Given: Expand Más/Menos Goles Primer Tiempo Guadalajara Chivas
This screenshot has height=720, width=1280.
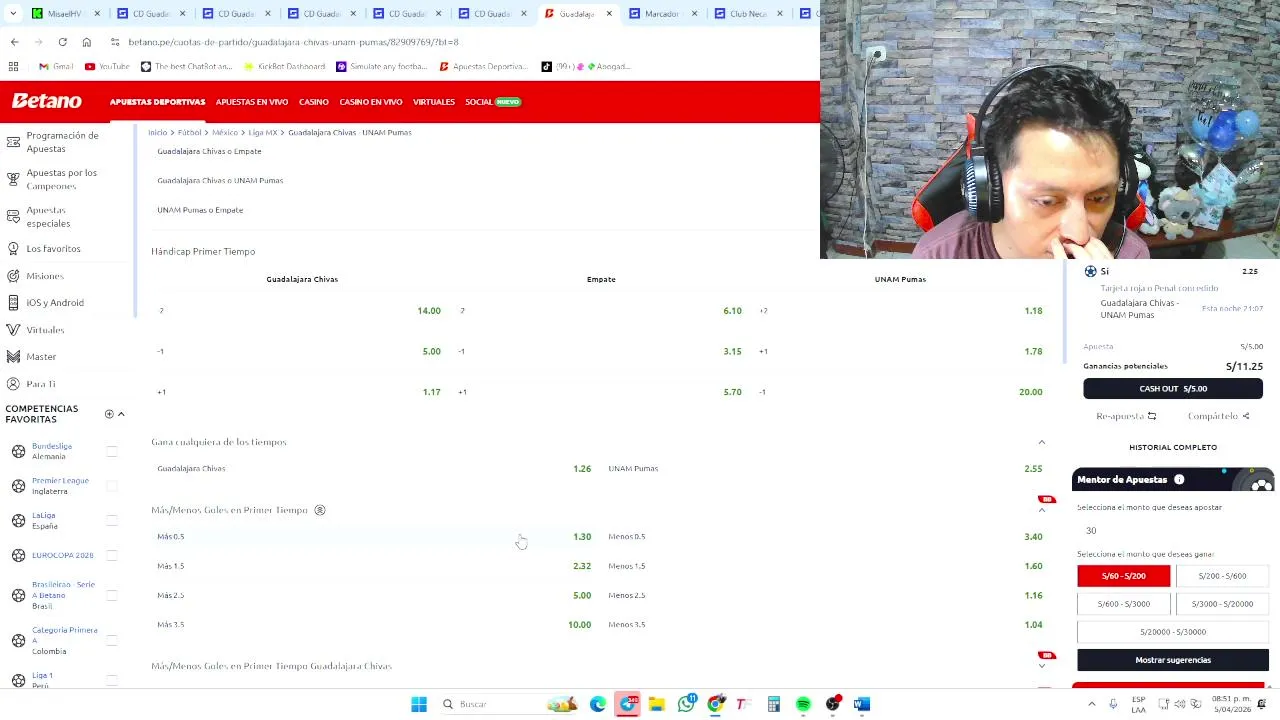Looking at the screenshot, I should [x=1042, y=666].
